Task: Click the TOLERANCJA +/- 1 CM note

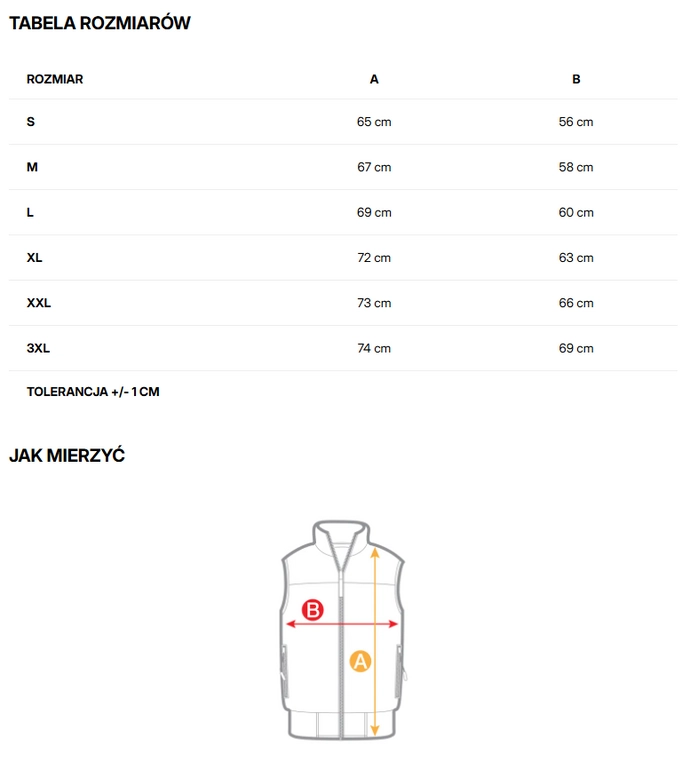Action: (93, 392)
